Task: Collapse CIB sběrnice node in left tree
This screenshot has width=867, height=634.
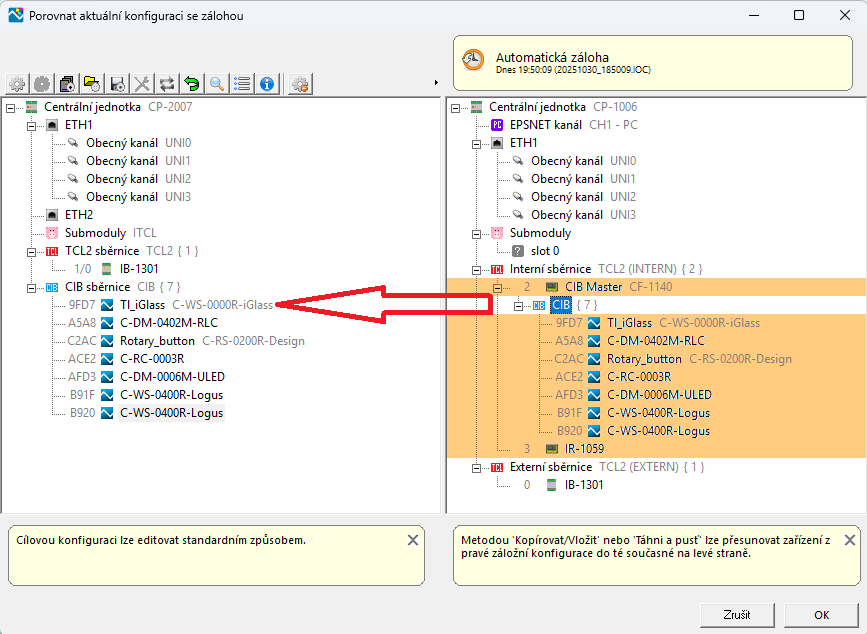Action: [30, 287]
